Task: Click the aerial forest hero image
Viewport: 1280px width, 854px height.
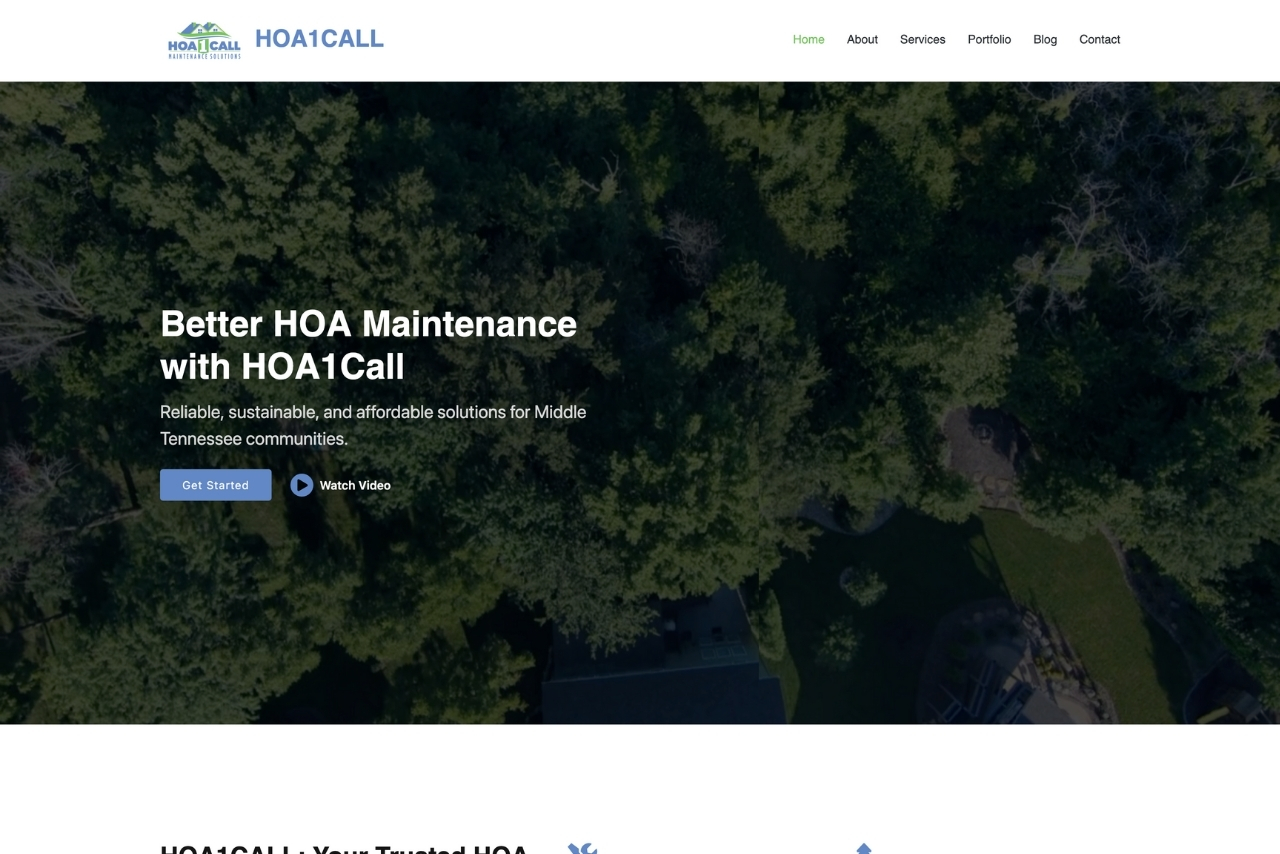Action: (640, 402)
